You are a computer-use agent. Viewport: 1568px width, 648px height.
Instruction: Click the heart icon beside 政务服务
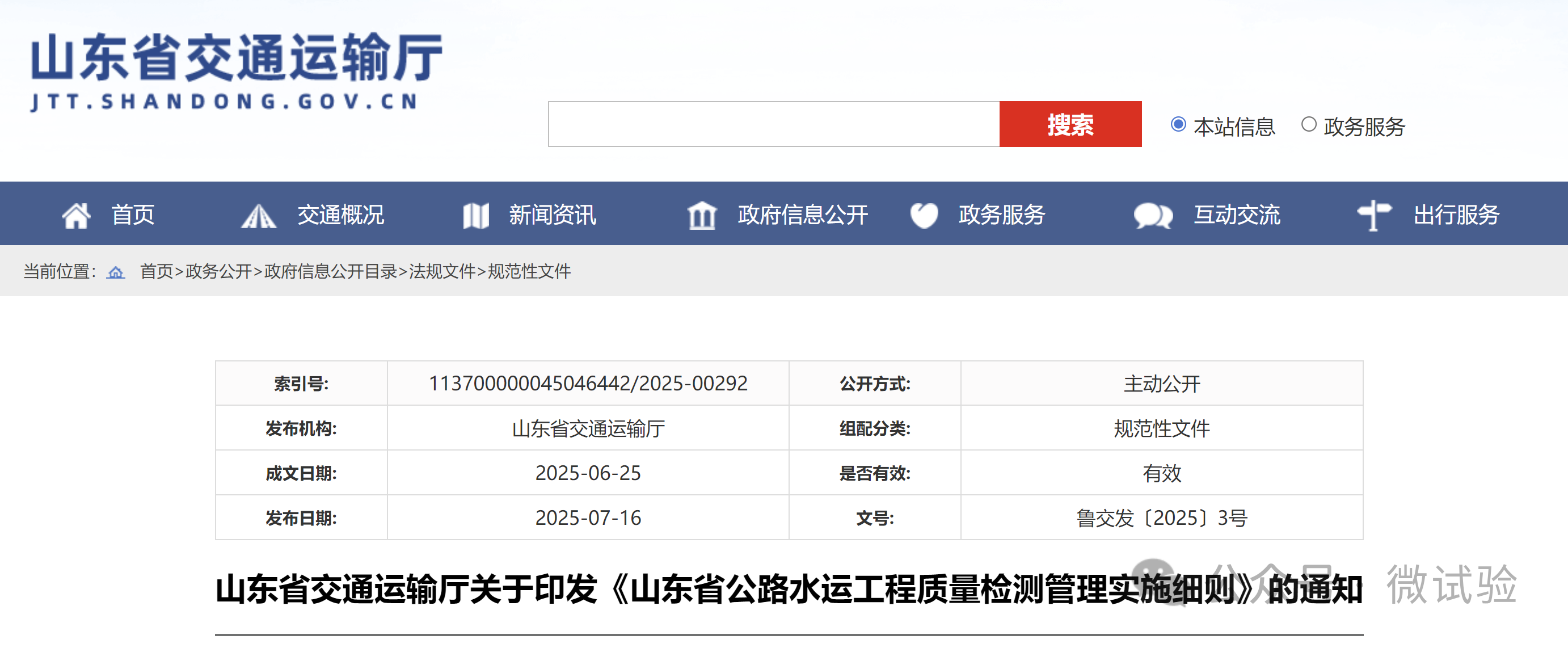(924, 216)
